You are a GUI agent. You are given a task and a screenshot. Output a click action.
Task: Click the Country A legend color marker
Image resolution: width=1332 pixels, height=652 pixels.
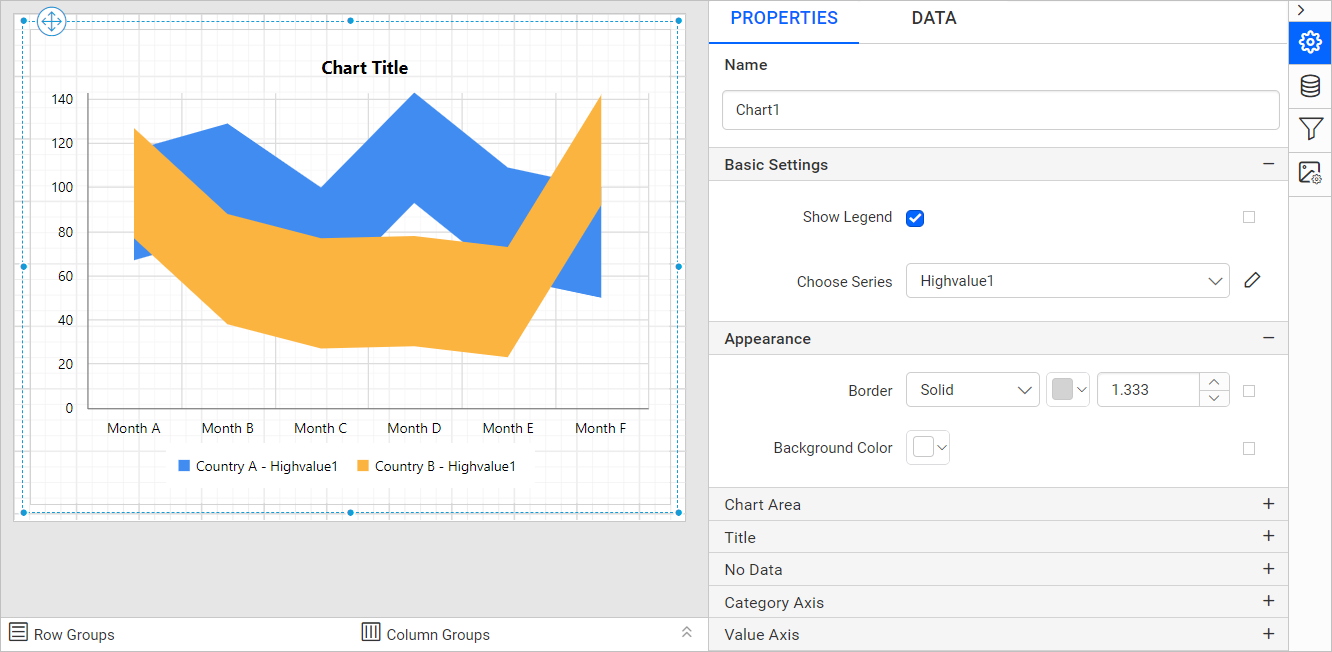pos(184,466)
